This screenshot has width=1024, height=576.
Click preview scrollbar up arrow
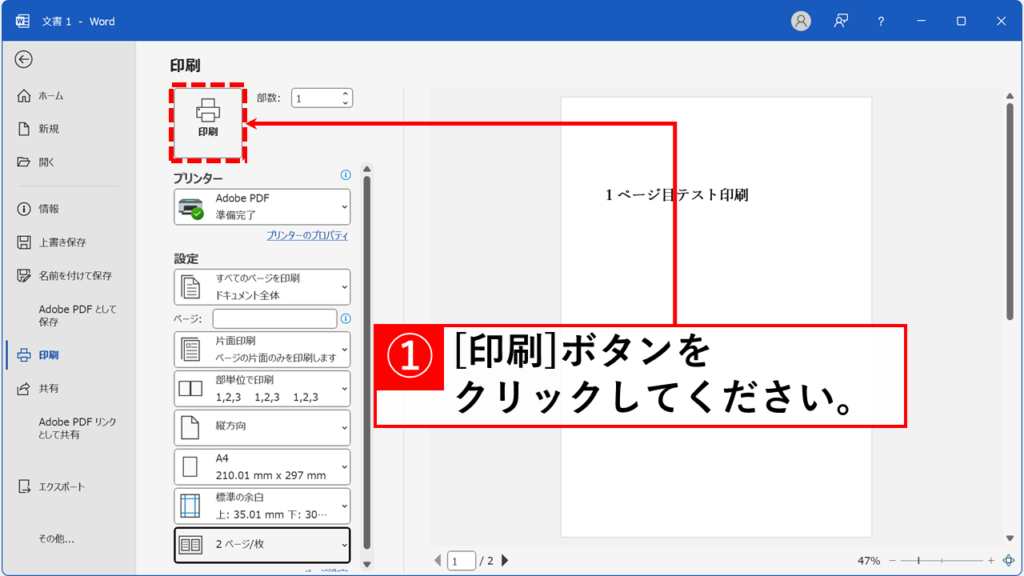(1010, 96)
